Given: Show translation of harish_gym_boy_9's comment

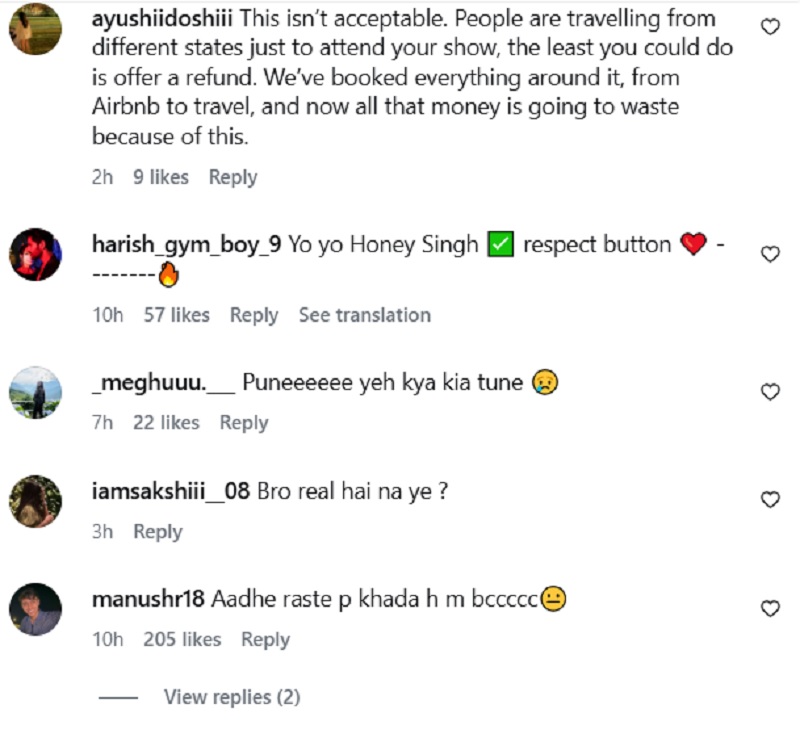Looking at the screenshot, I should (364, 315).
